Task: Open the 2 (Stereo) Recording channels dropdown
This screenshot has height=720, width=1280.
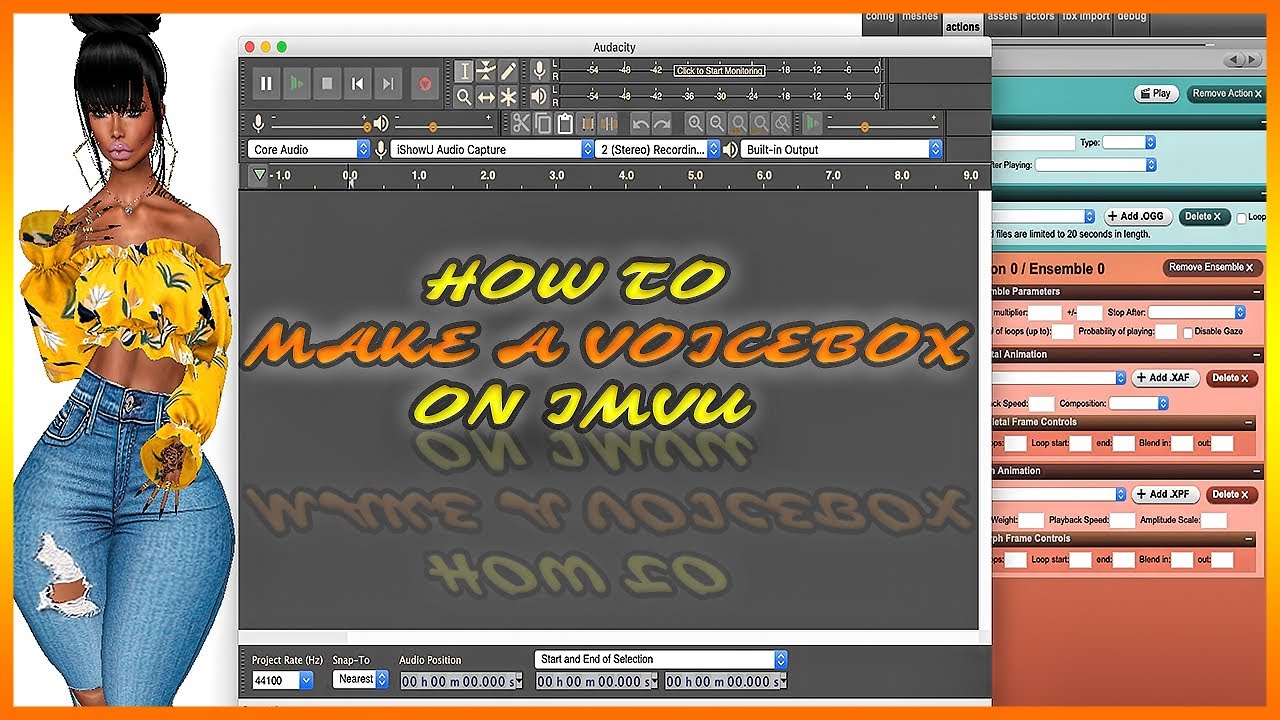Action: (658, 149)
